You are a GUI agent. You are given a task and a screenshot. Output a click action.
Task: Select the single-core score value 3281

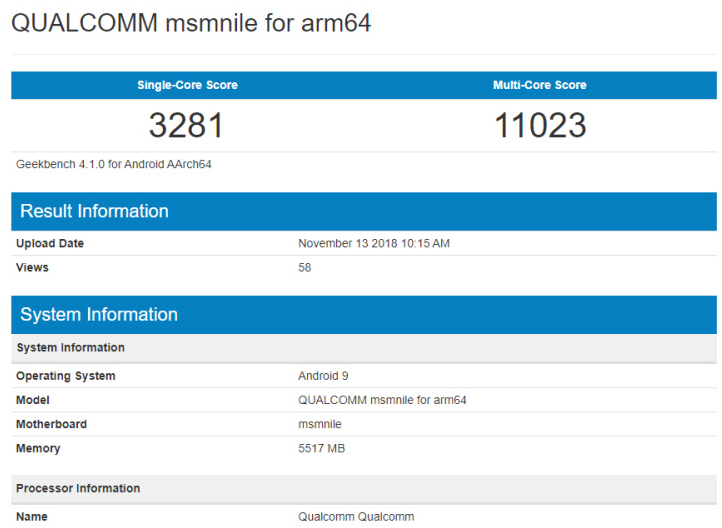click(x=186, y=125)
